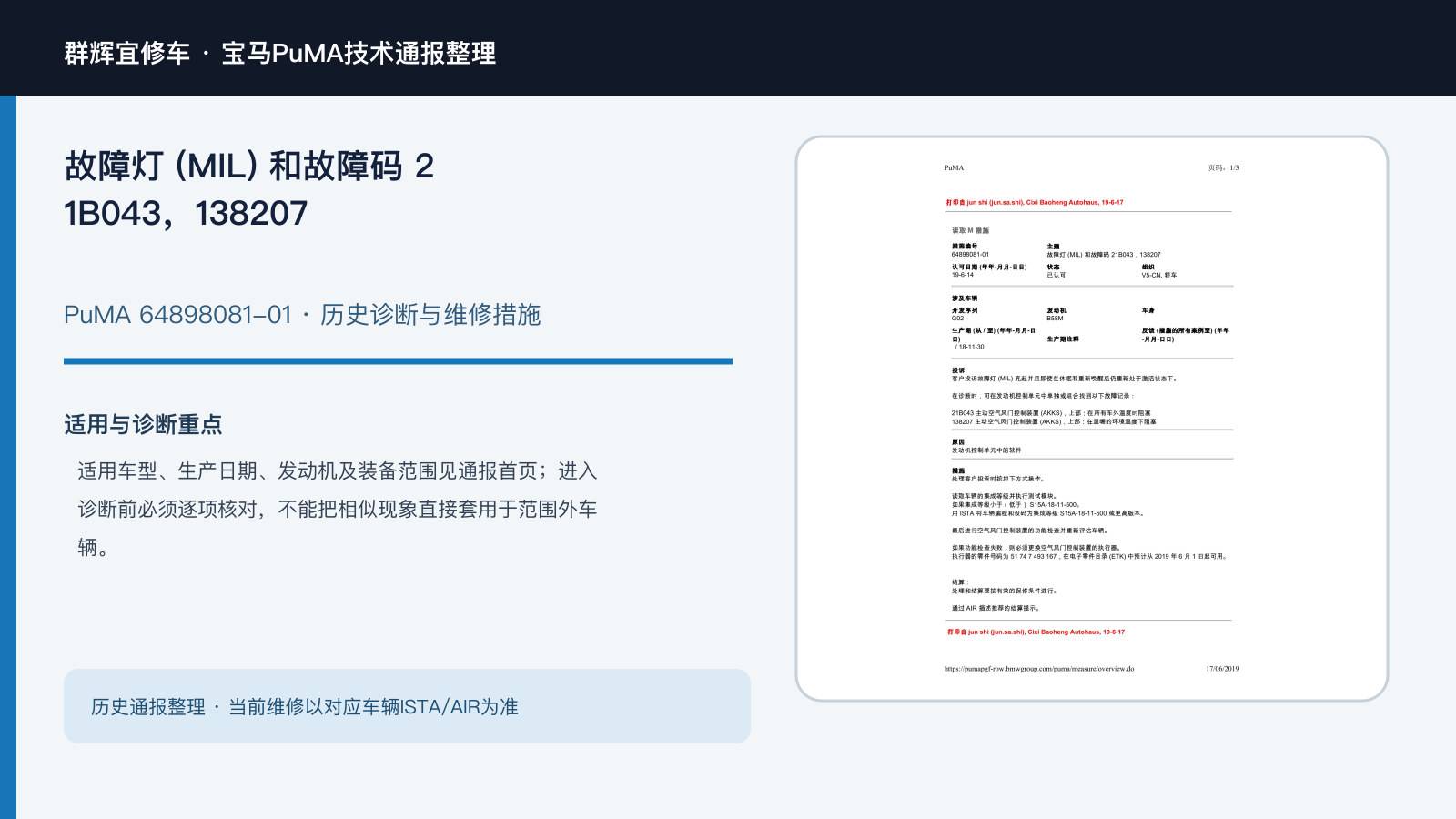Click the red print stamp line at document top
The width and height of the screenshot is (1456, 819).
tap(1035, 203)
